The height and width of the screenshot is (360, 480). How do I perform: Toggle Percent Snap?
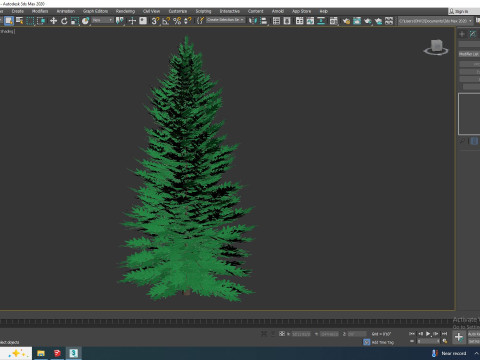pos(177,21)
